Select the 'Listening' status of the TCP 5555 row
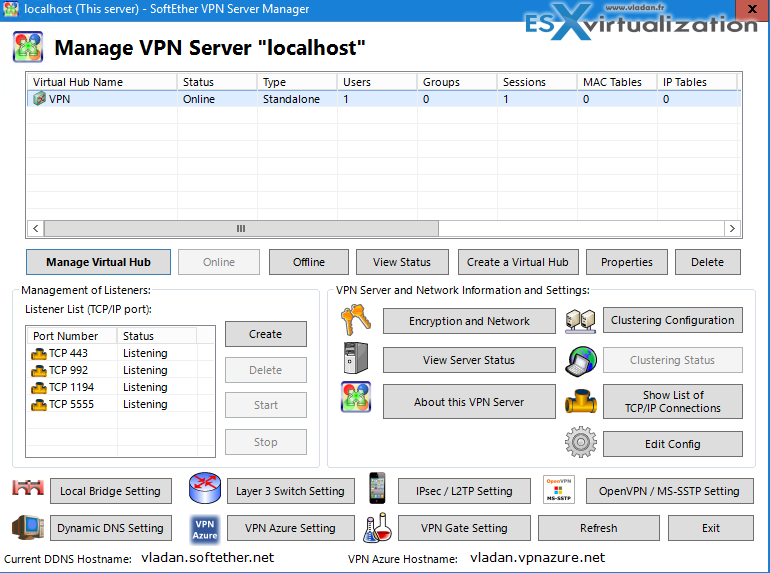Screen dimensions: 770x573 145,404
